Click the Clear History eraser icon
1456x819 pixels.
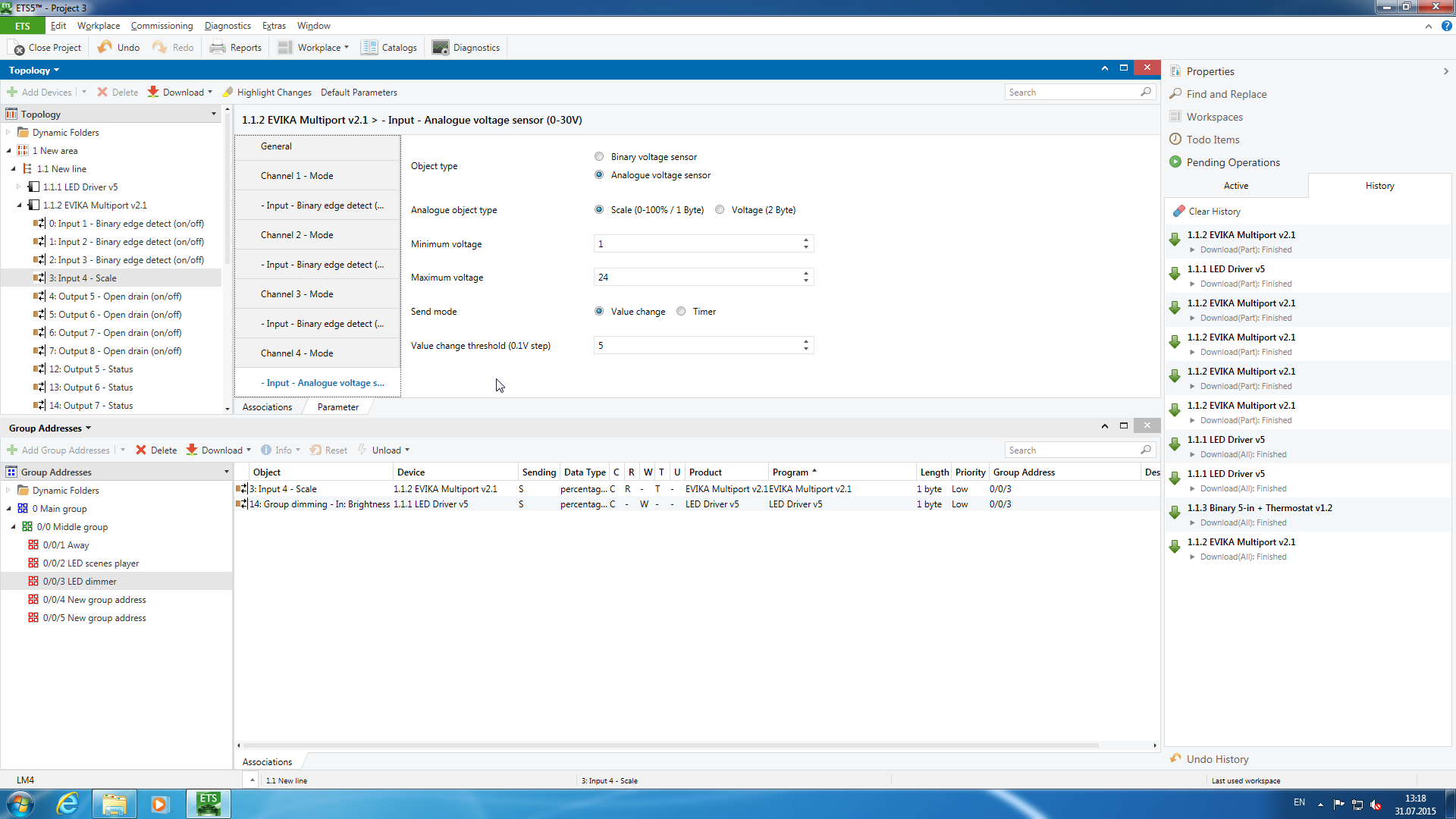(x=1178, y=211)
